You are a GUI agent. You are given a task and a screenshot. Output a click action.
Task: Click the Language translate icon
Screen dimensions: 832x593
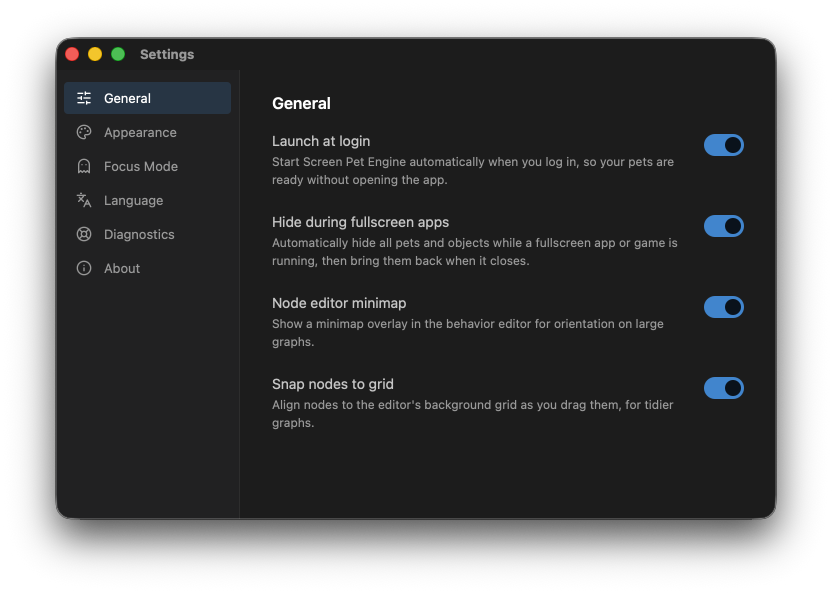point(84,200)
